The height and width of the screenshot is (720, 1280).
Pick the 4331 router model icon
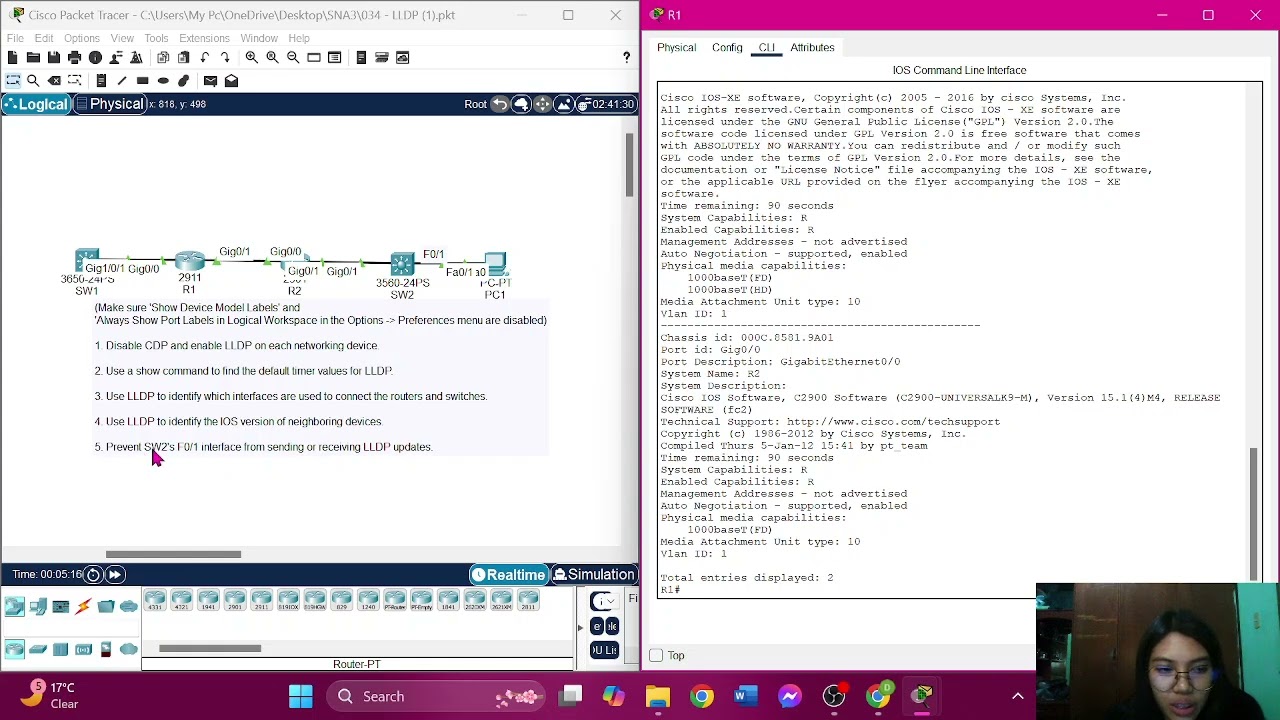(x=155, y=601)
